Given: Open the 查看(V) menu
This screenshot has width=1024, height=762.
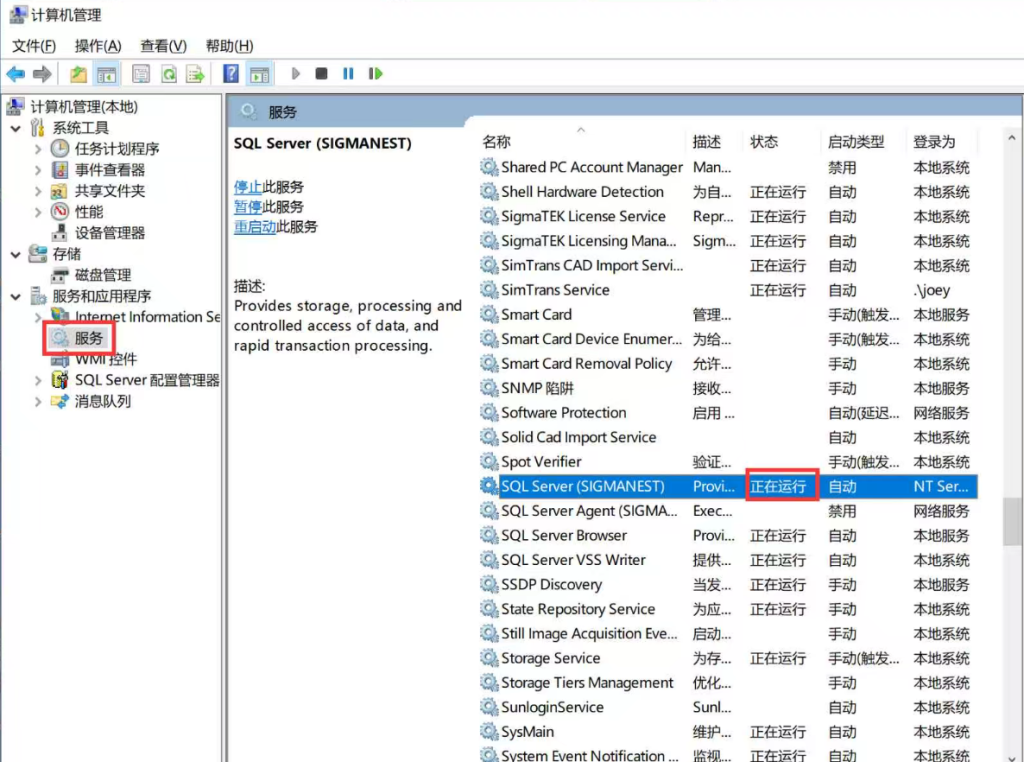Looking at the screenshot, I should pyautogui.click(x=163, y=46).
